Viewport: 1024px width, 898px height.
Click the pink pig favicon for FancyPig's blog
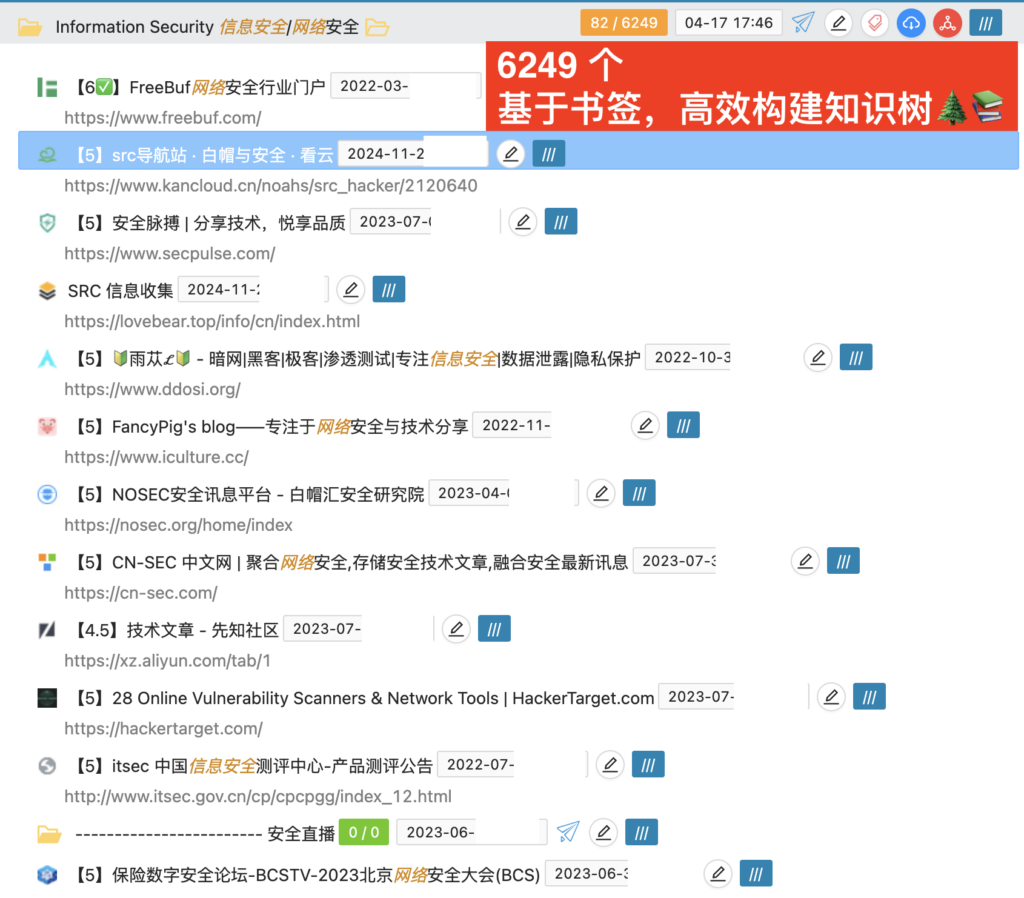tap(47, 427)
